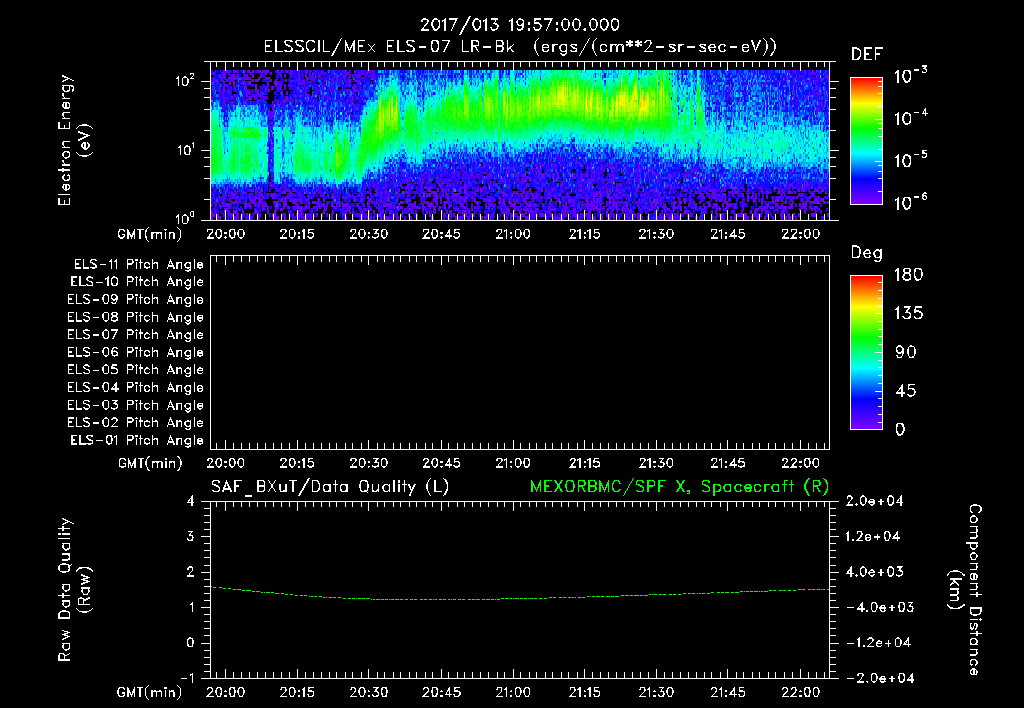Click the 2.0e+04 distance tick label
Viewport: 1024px width, 708px height.
coord(874,501)
